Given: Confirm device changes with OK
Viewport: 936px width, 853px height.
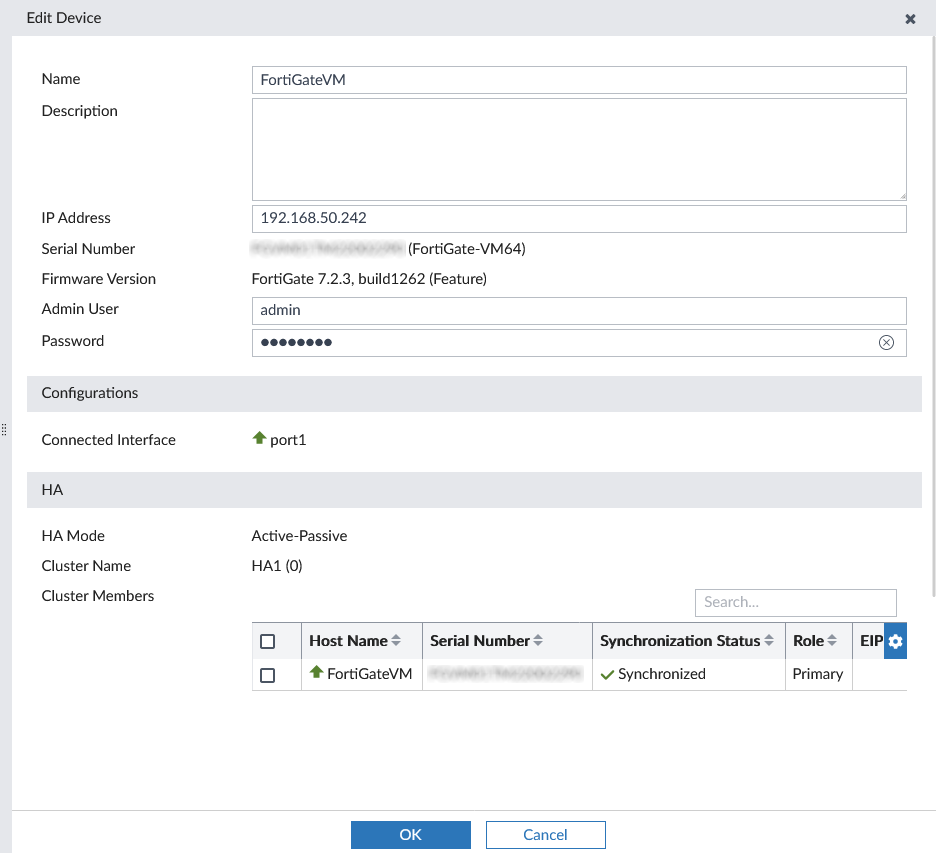Looking at the screenshot, I should coord(410,834).
